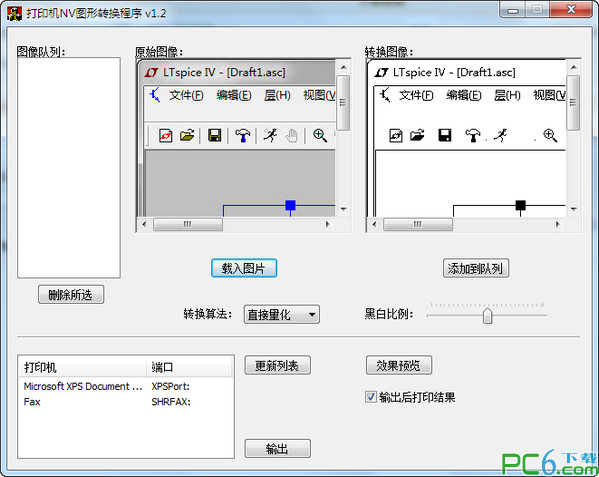Click the 文件(F) menu in converted image
The image size is (599, 477).
pyautogui.click(x=416, y=95)
